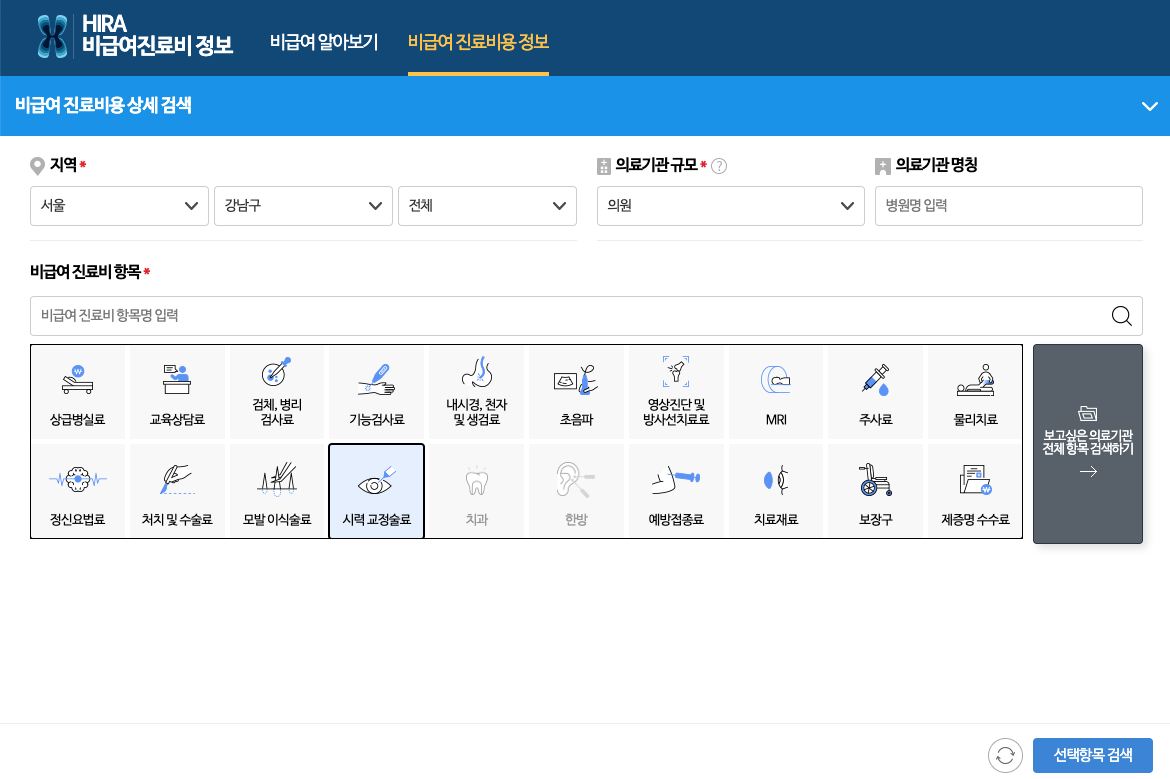Toggle the 한방 (oriental medicine) category tile
The height and width of the screenshot is (779, 1170).
(576, 490)
